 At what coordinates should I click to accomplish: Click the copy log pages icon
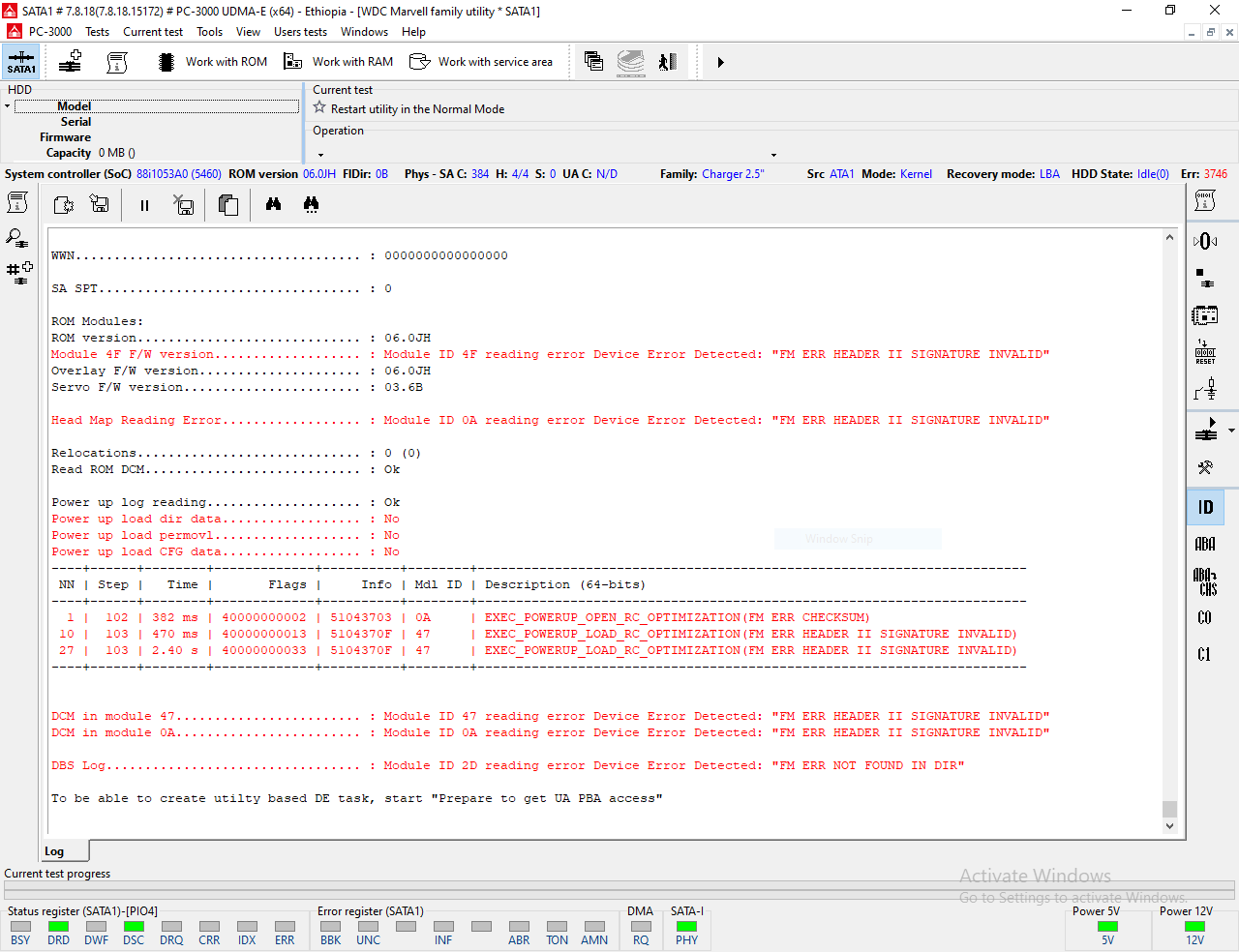tap(228, 204)
